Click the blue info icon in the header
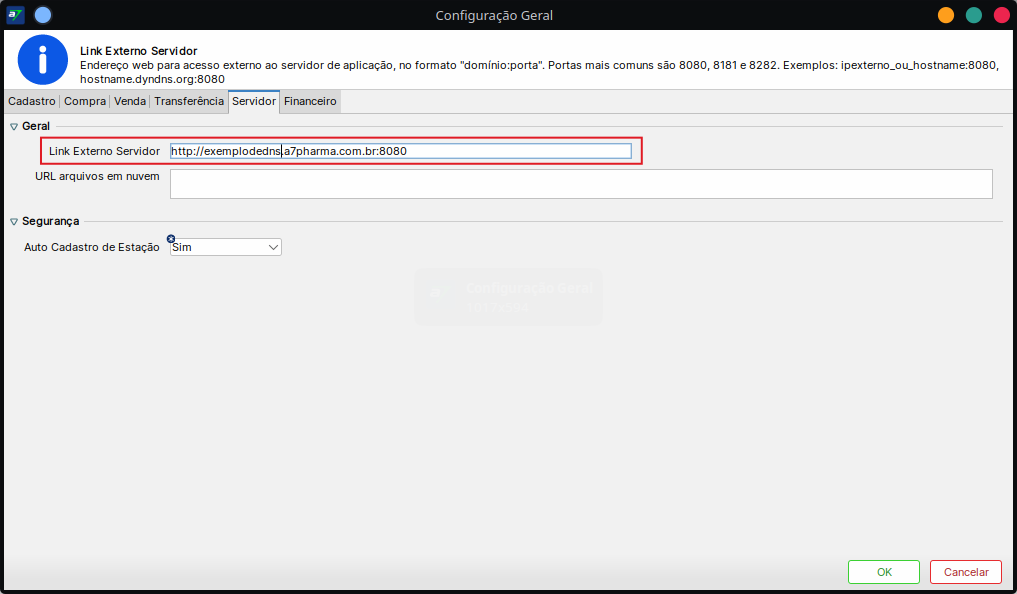1017x594 pixels. (x=41, y=60)
